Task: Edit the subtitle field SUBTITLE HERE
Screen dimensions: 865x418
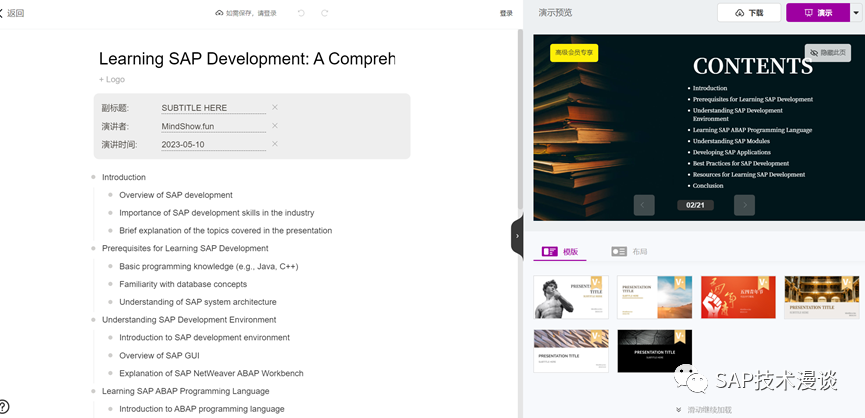Action: (213, 108)
